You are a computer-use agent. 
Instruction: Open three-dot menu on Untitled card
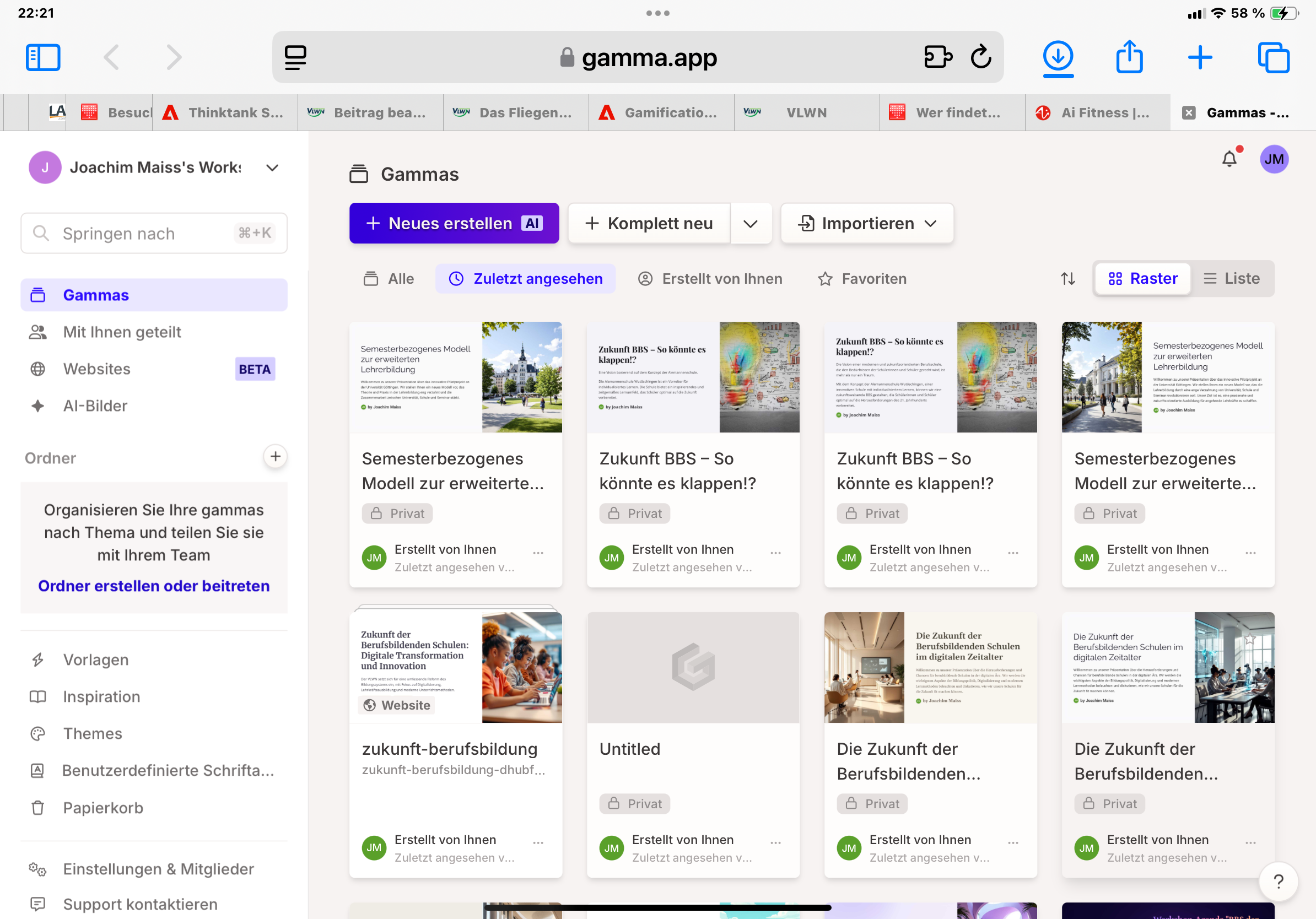click(x=775, y=843)
